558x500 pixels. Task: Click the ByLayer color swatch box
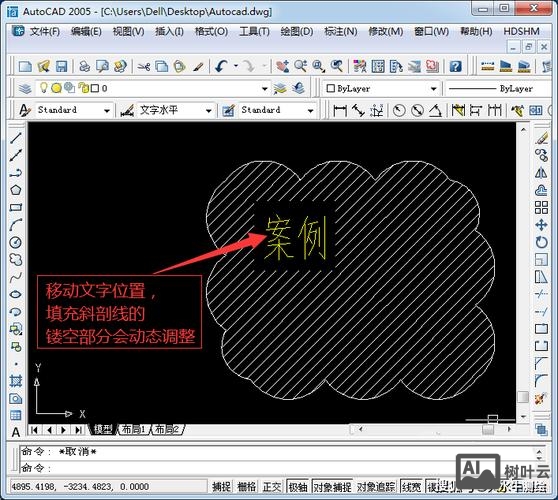[x=331, y=88]
